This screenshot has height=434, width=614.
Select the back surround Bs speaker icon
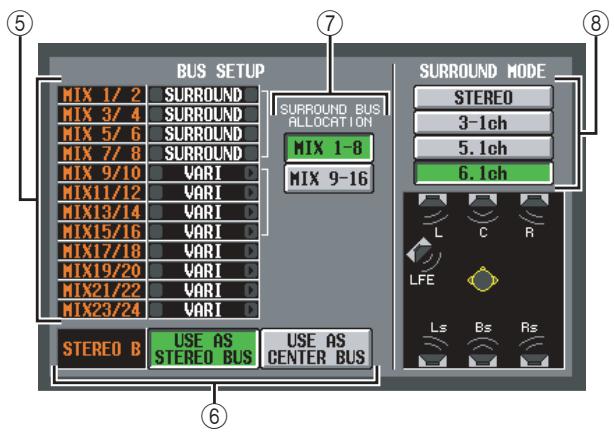pyautogui.click(x=483, y=360)
